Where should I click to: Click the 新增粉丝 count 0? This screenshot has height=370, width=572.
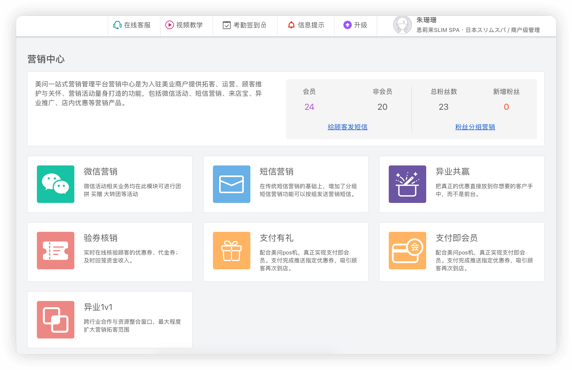(x=506, y=107)
